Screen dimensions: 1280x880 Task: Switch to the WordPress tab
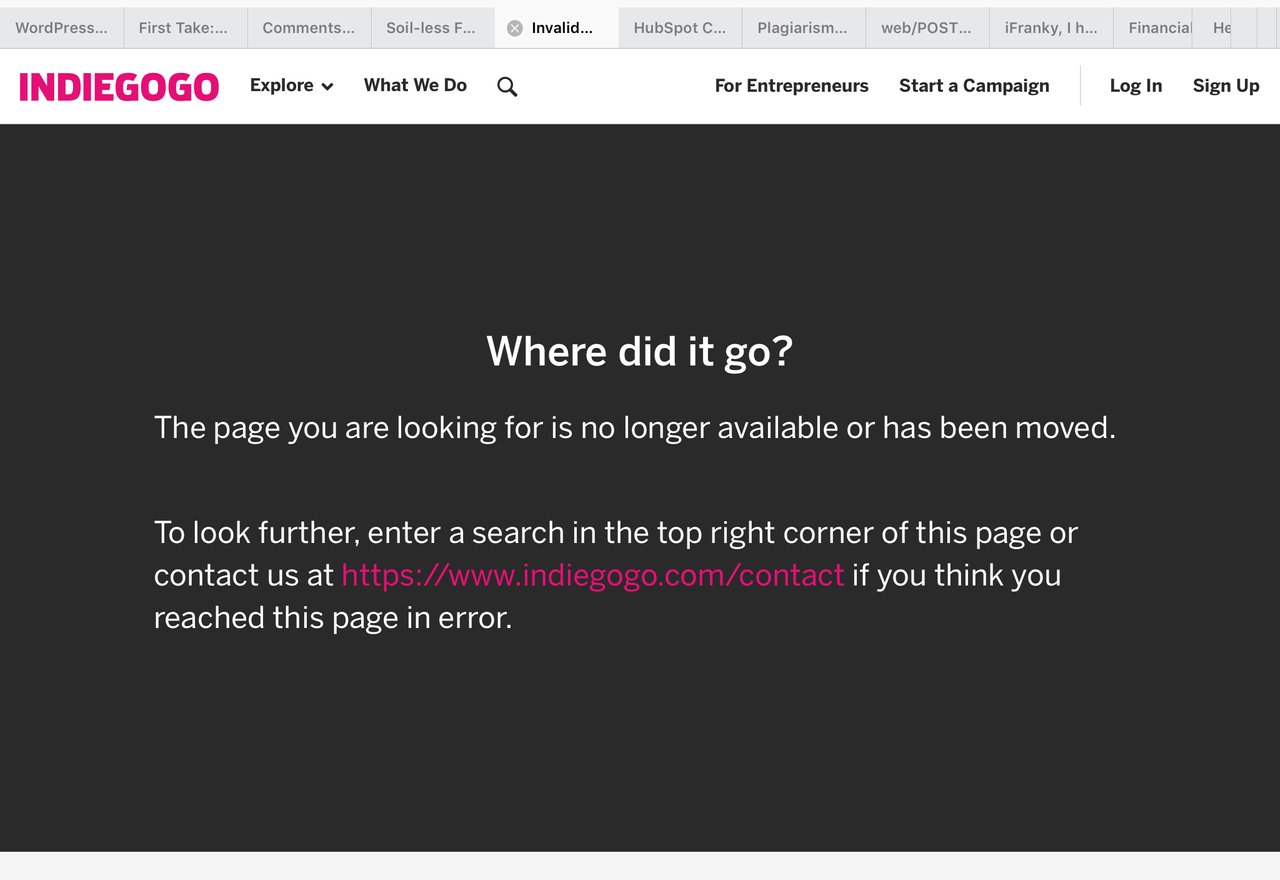(x=61, y=28)
